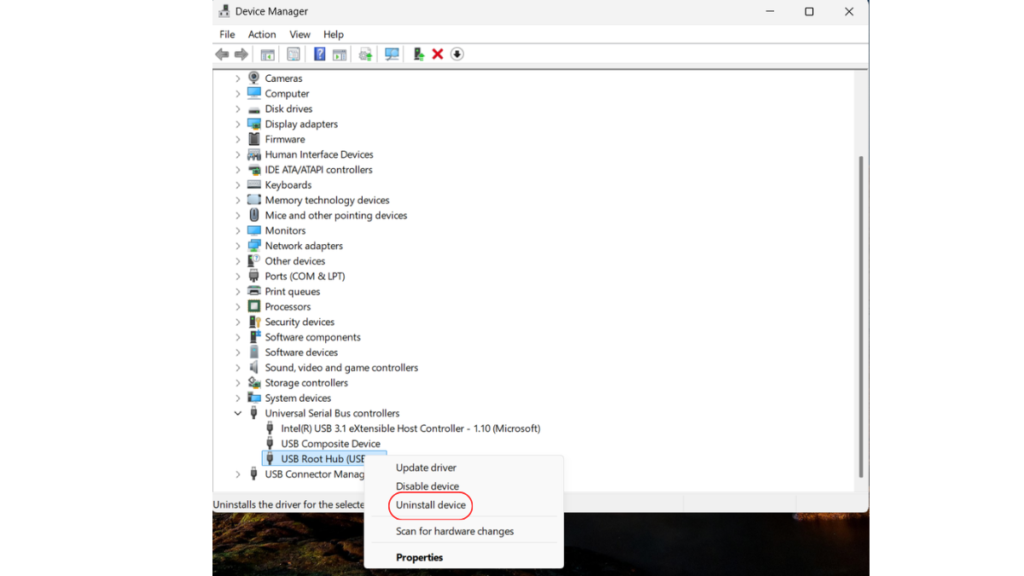Select the Processors label
The height and width of the screenshot is (576, 1024).
(x=287, y=306)
